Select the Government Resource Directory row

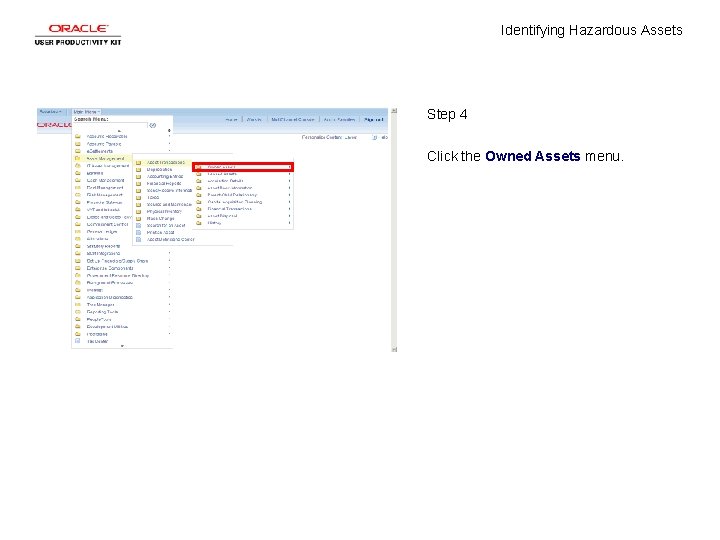[x=122, y=276]
